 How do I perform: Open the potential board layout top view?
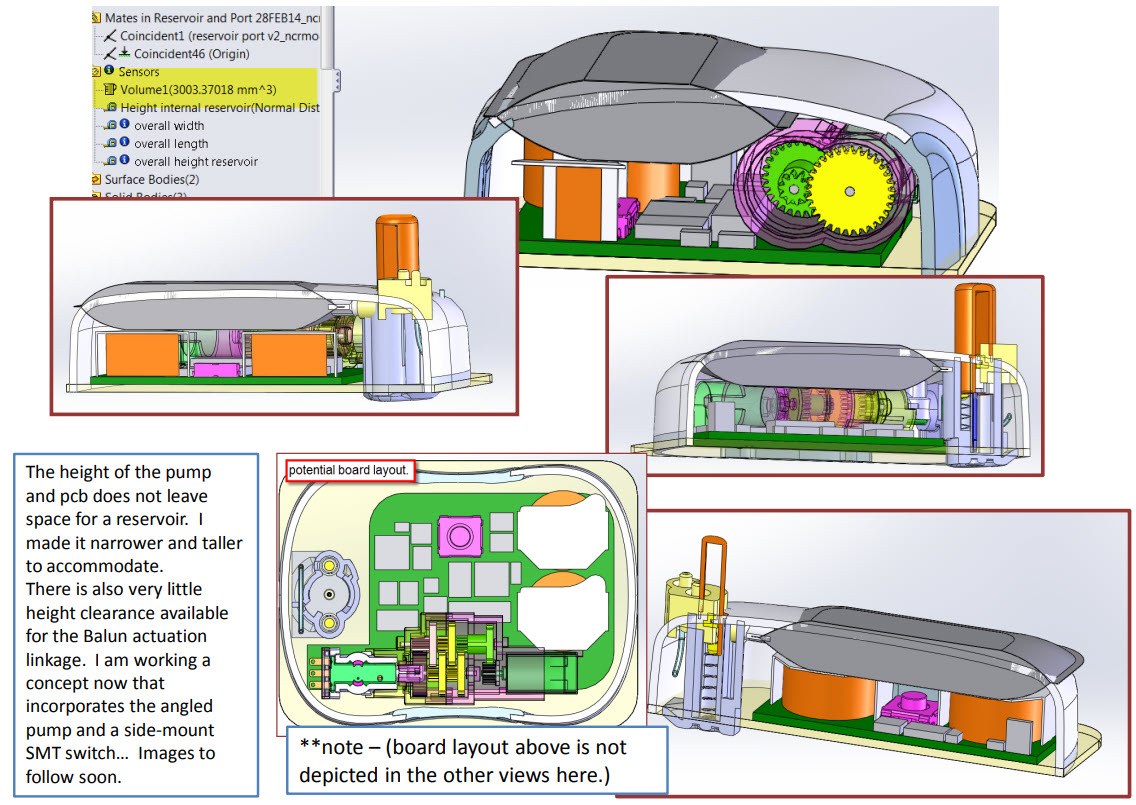(x=460, y=593)
